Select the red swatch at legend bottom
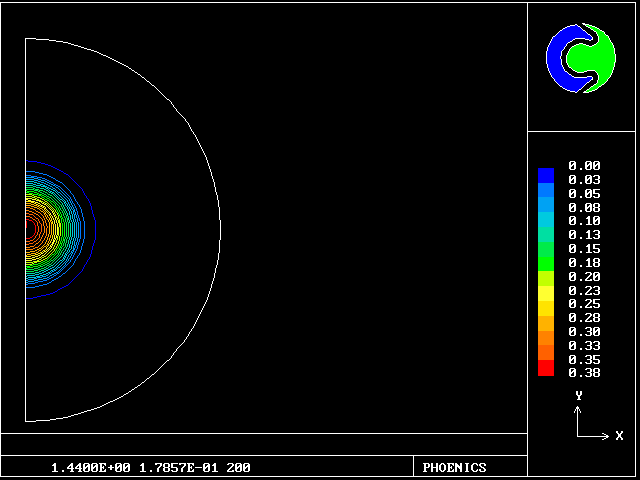The width and height of the screenshot is (640, 480). point(545,369)
